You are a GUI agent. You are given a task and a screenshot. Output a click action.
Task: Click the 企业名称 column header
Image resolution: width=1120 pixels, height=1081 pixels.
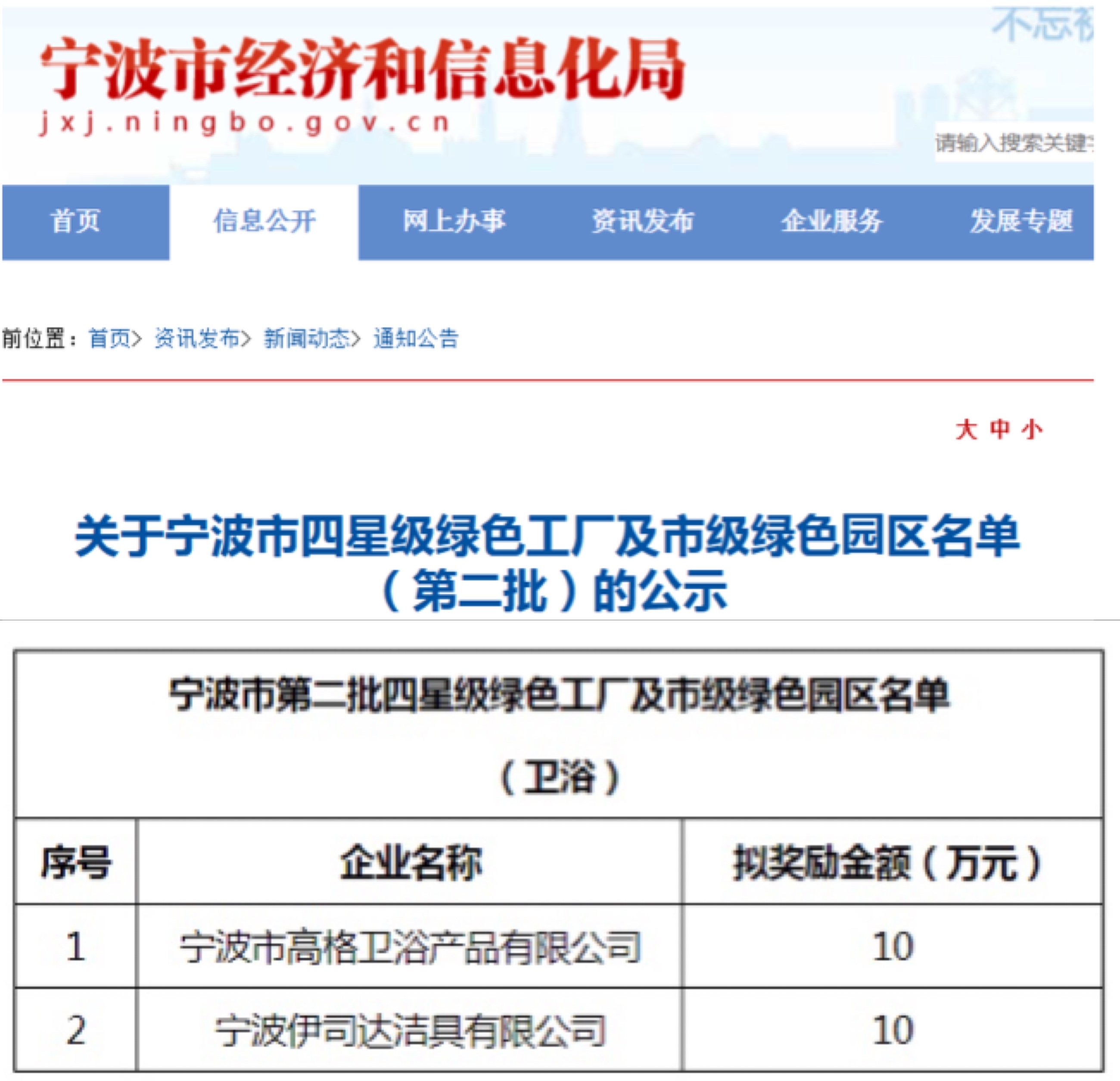pyautogui.click(x=410, y=862)
